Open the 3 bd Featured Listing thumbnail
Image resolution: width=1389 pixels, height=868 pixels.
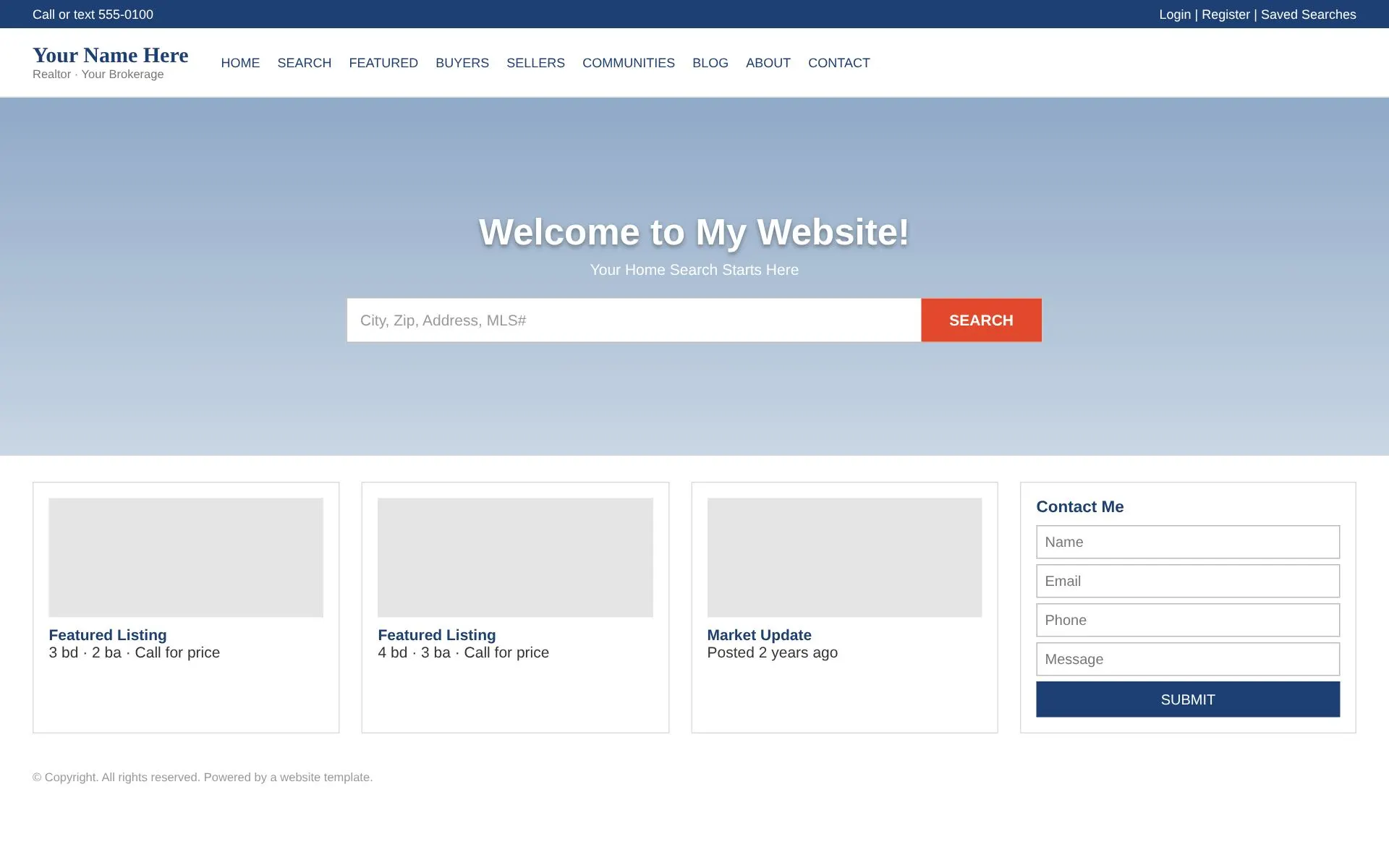(x=186, y=557)
